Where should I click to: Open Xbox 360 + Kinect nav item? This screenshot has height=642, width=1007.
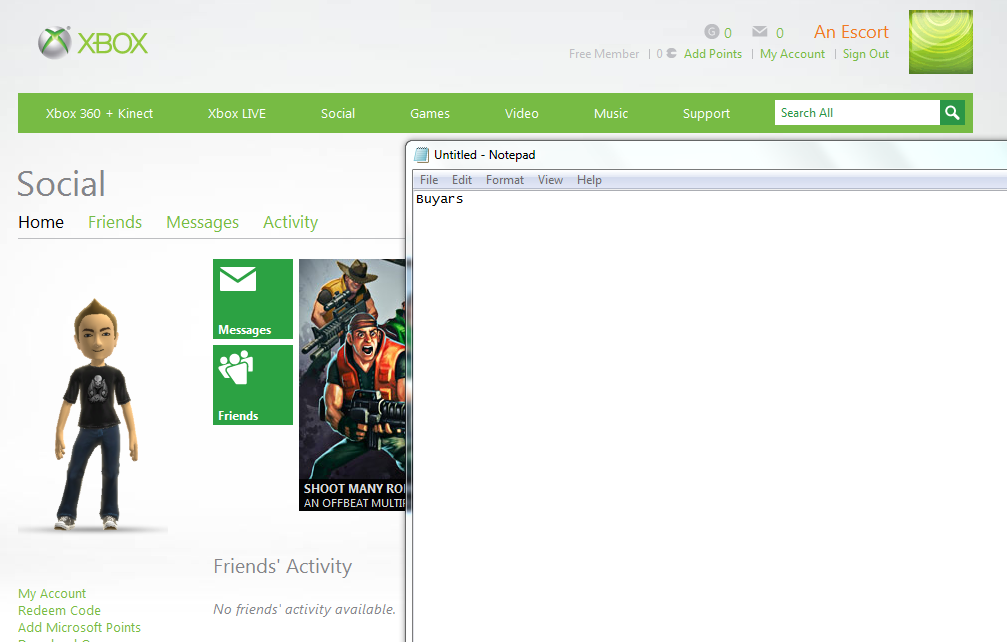[x=100, y=114]
